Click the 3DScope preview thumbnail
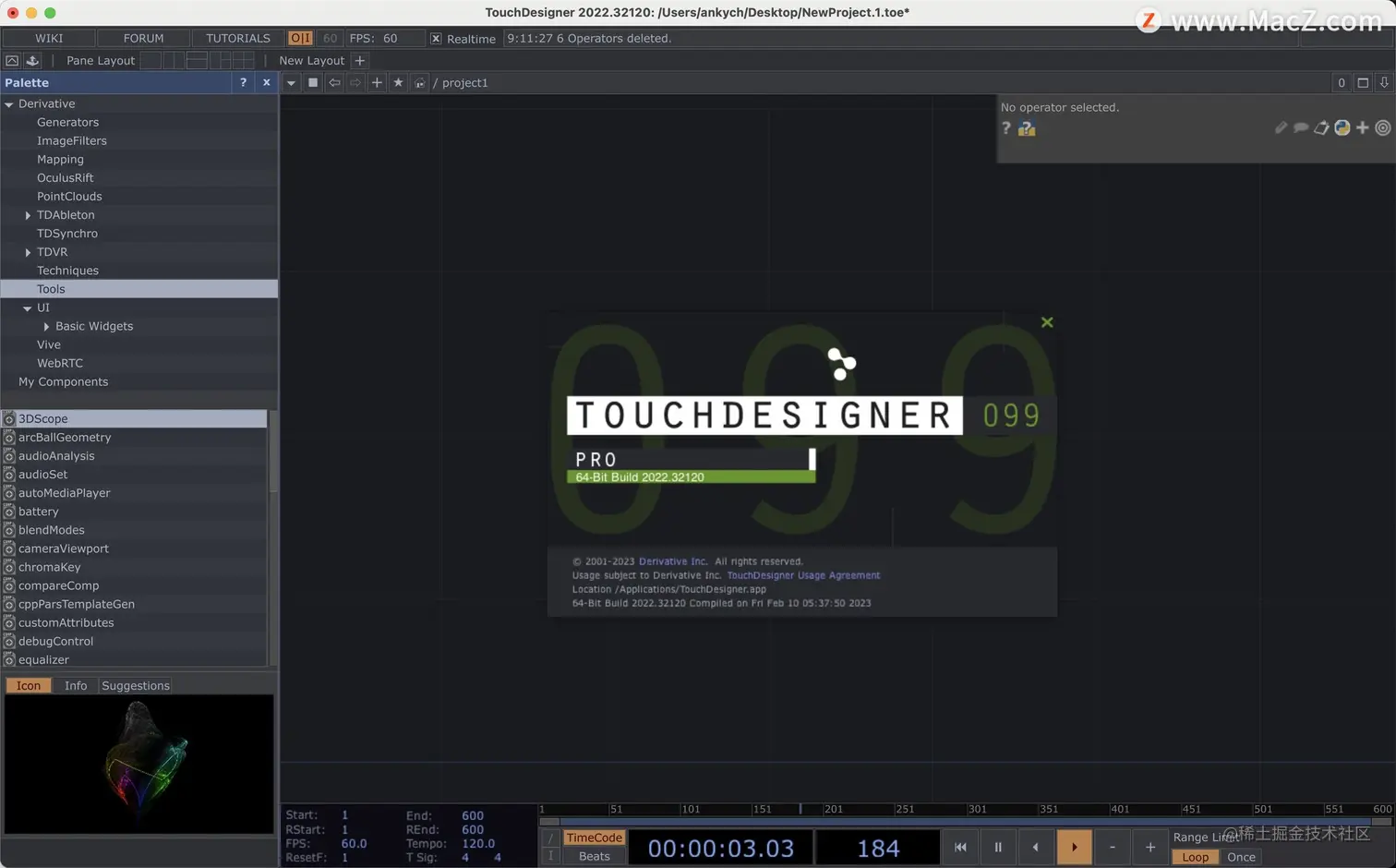 [139, 764]
